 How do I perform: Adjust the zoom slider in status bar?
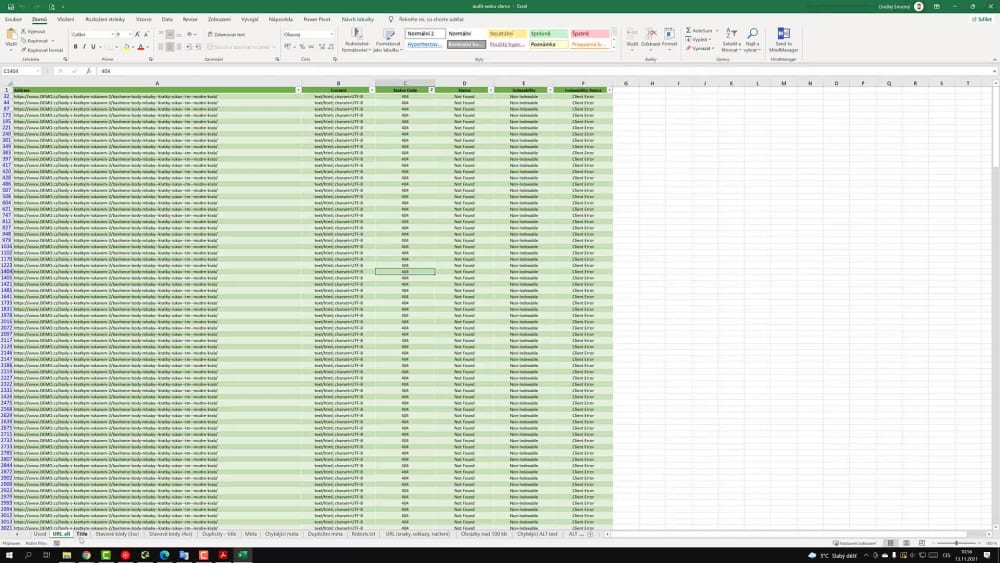pos(956,543)
